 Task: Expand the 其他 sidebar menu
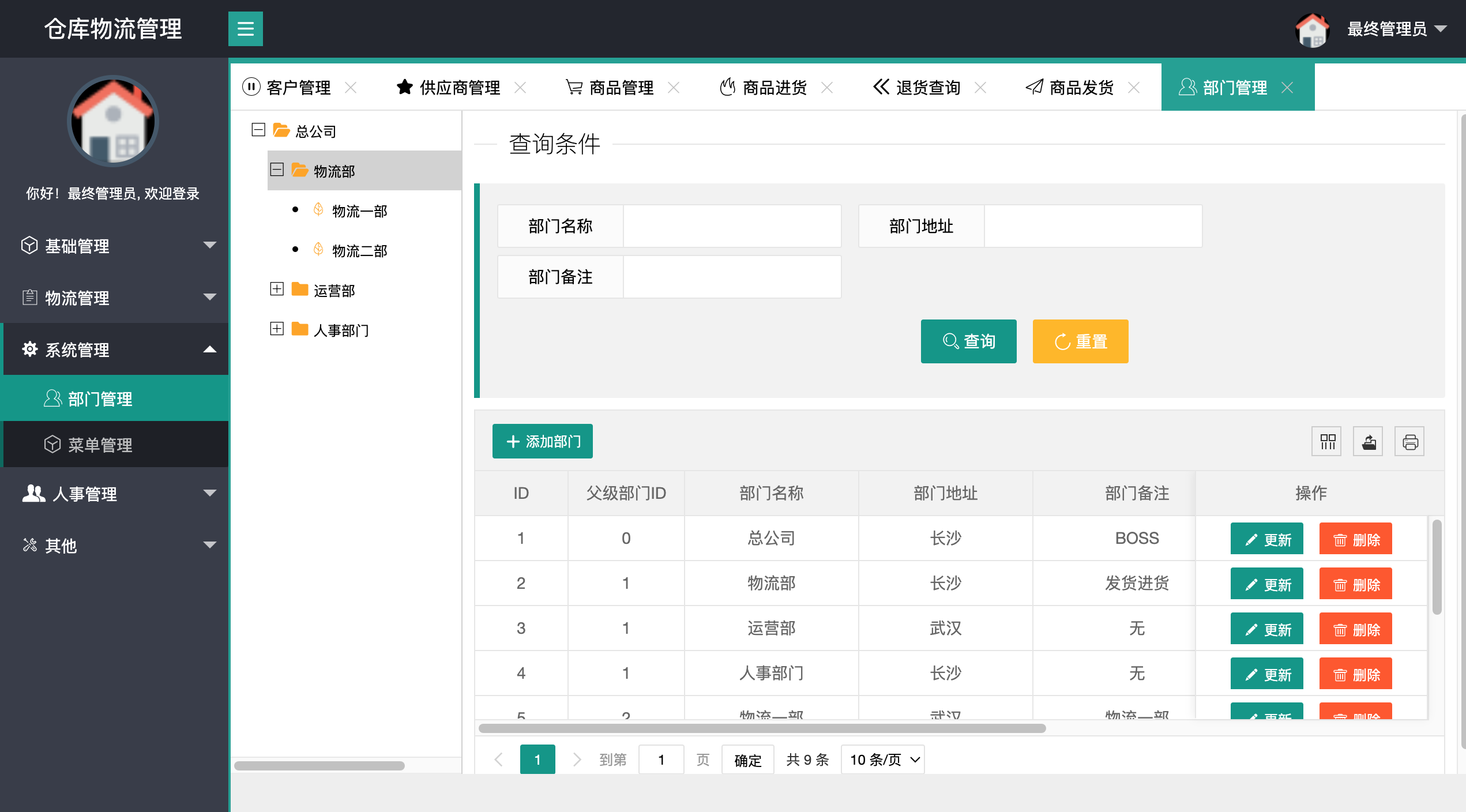(115, 546)
